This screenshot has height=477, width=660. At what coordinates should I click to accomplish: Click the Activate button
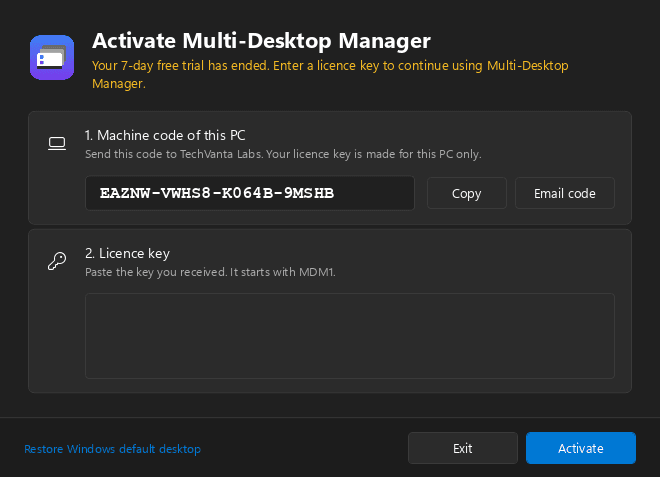[580, 448]
